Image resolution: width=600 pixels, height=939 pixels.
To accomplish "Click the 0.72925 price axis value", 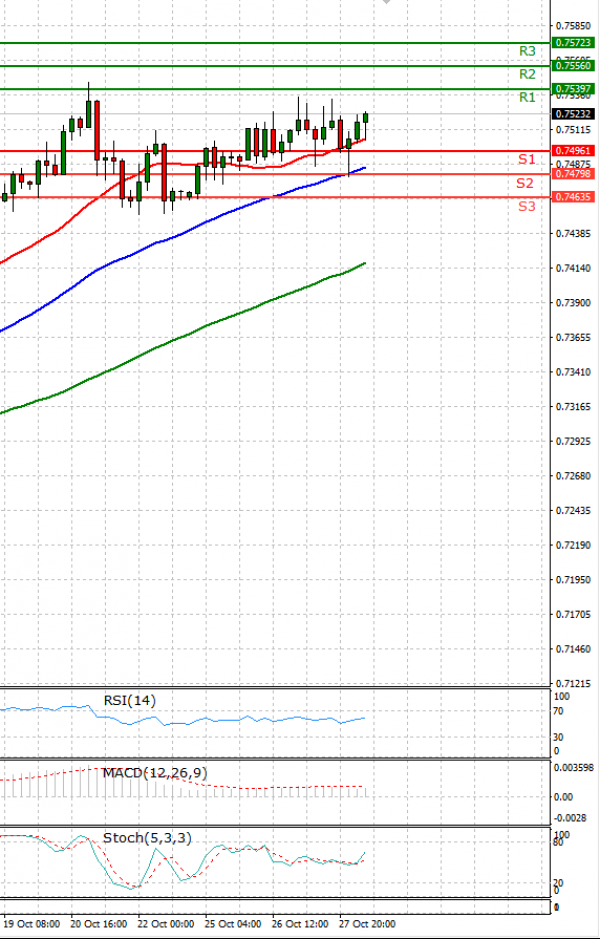I will (x=573, y=442).
